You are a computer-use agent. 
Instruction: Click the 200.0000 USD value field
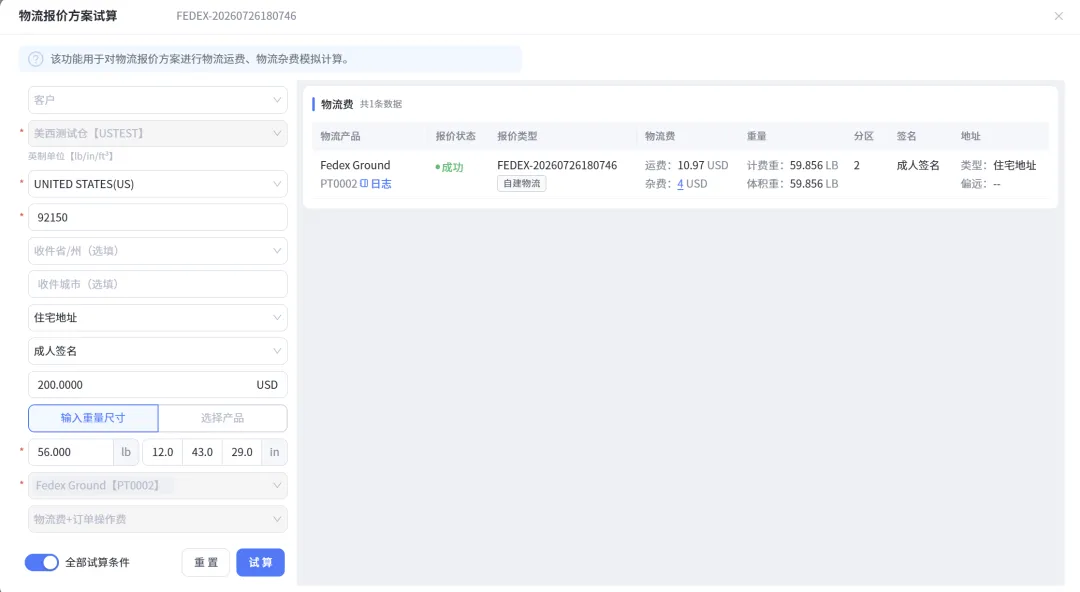tap(158, 385)
